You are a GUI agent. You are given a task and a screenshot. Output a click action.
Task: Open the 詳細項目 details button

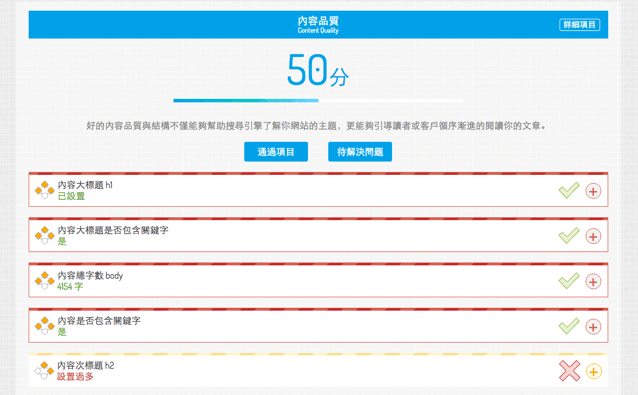579,25
